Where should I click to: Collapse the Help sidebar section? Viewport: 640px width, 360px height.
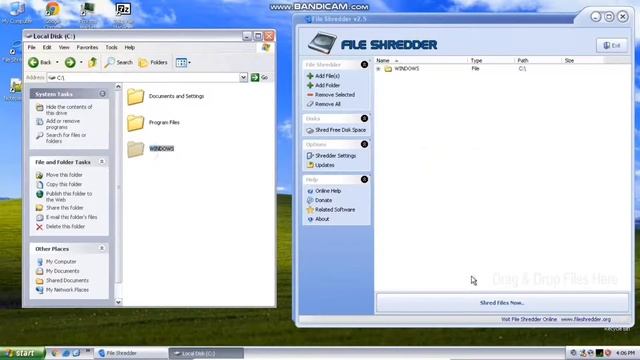tap(364, 179)
